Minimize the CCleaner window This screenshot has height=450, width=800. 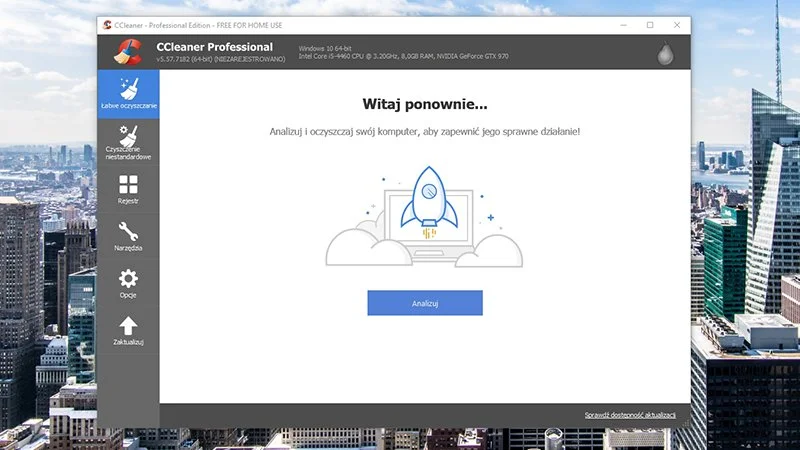[x=623, y=25]
